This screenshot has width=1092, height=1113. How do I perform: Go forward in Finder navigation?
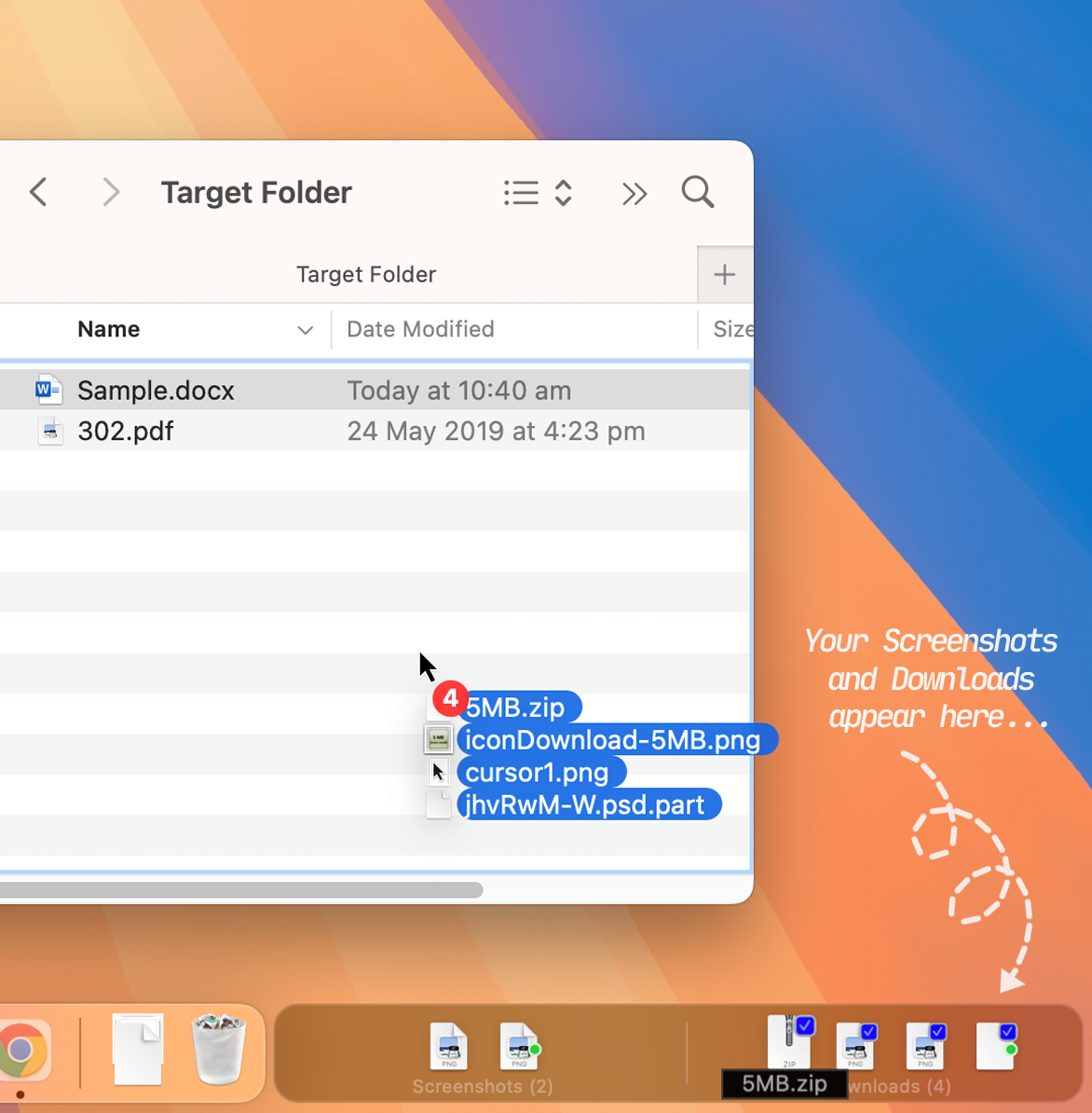pos(111,192)
